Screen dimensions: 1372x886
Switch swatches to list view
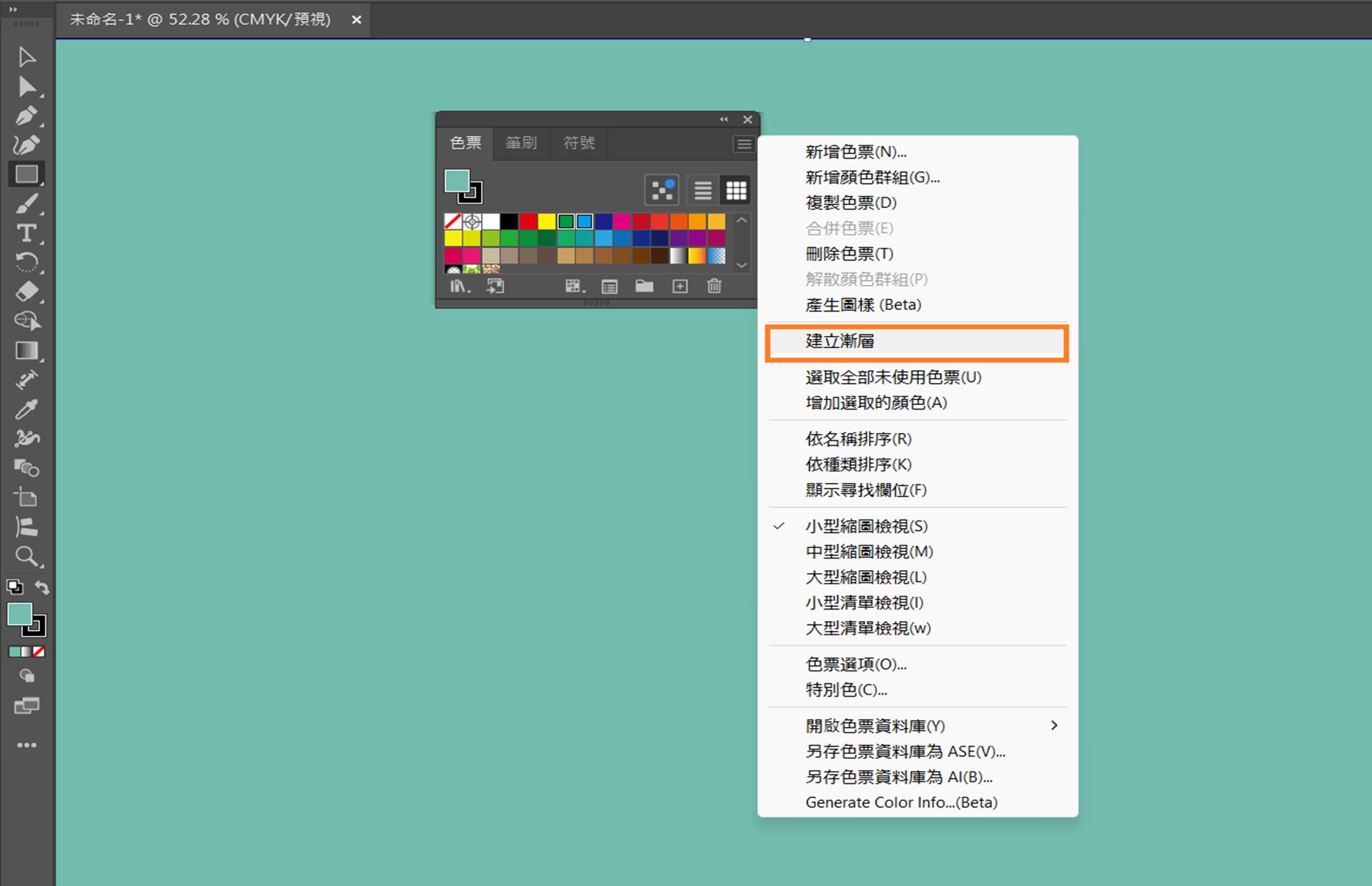coord(702,190)
